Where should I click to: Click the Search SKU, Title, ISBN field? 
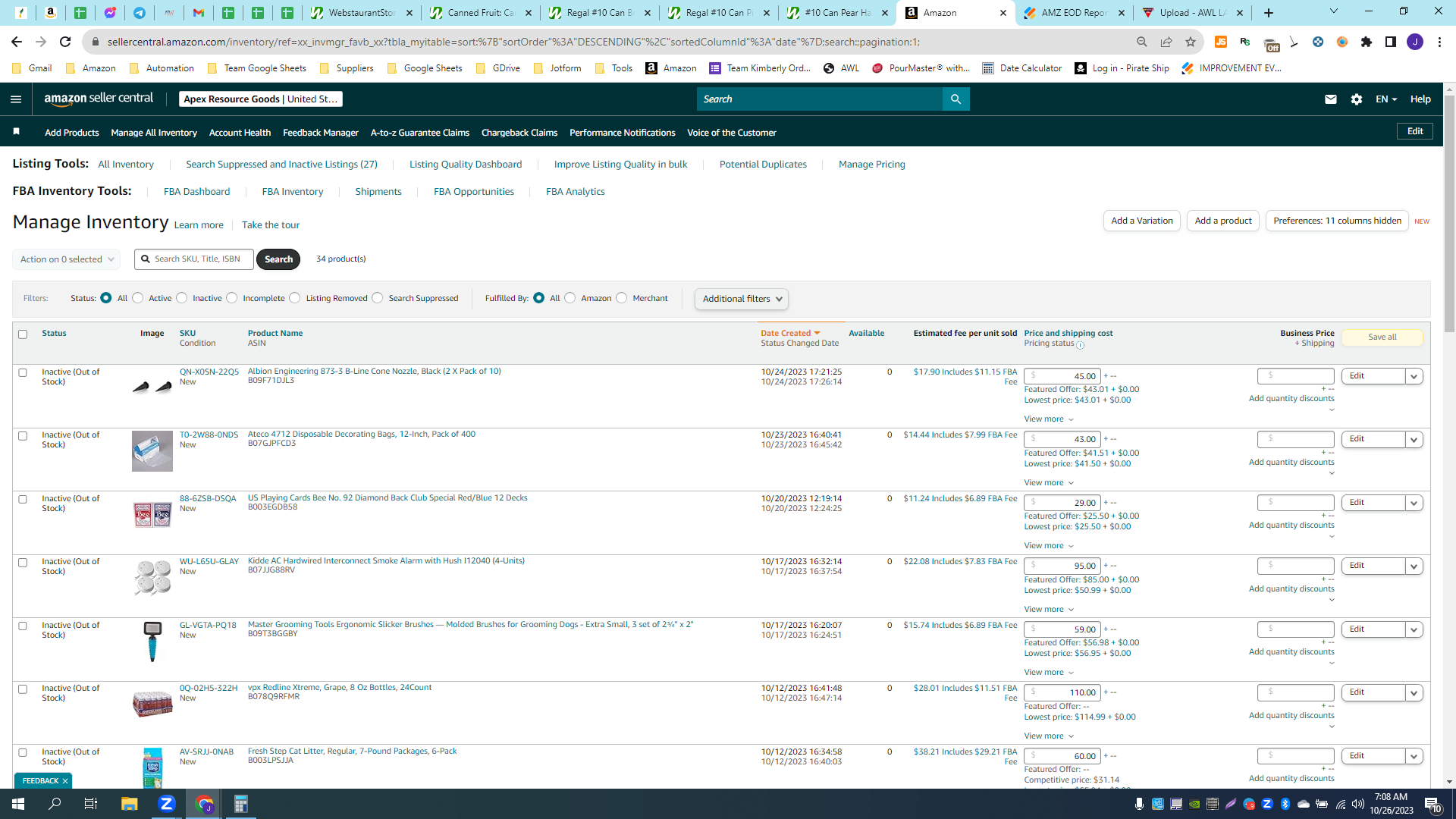[x=194, y=259]
